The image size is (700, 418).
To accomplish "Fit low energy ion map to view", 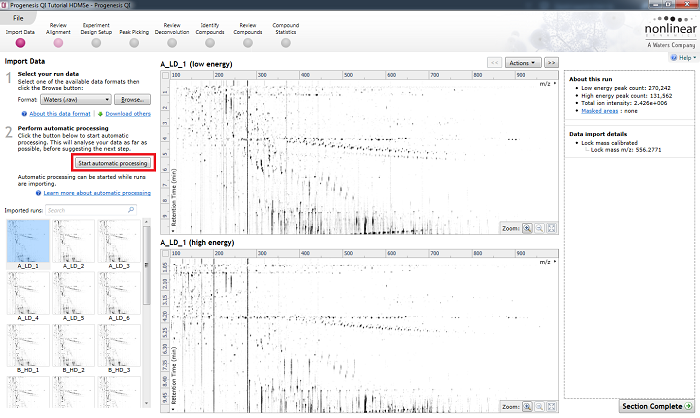I will (x=551, y=228).
